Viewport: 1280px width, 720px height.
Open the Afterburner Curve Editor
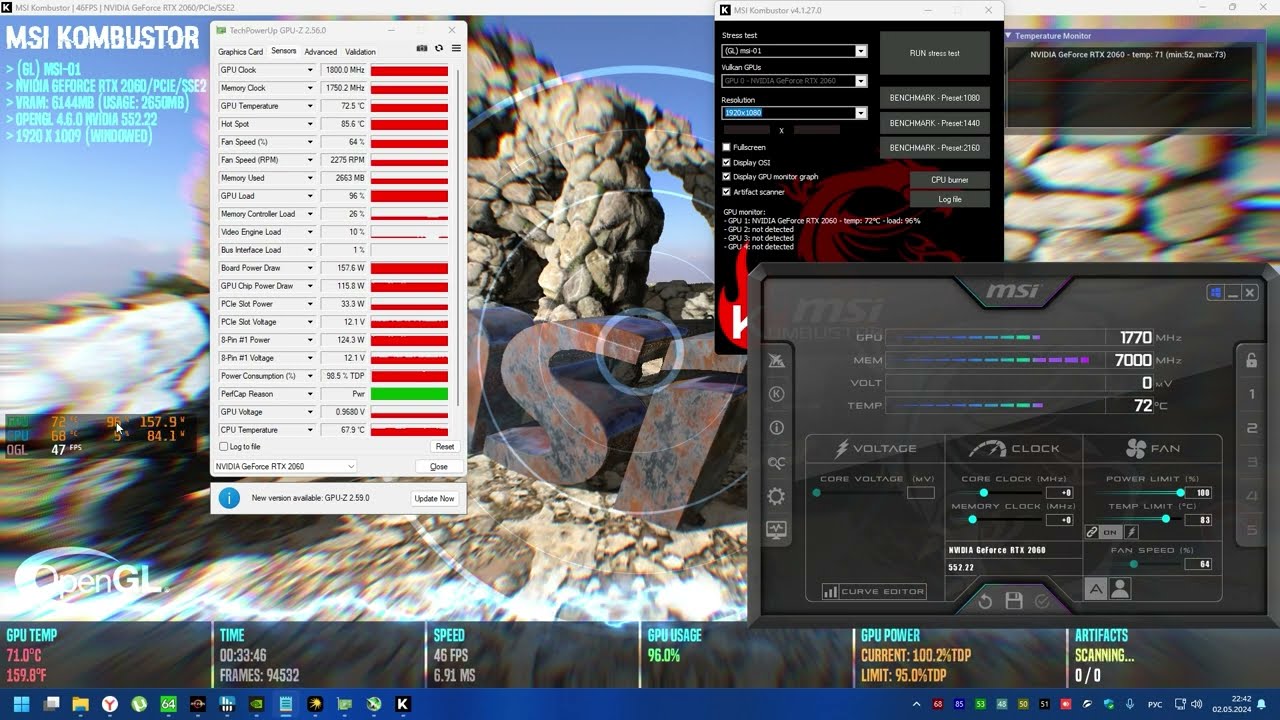[875, 592]
